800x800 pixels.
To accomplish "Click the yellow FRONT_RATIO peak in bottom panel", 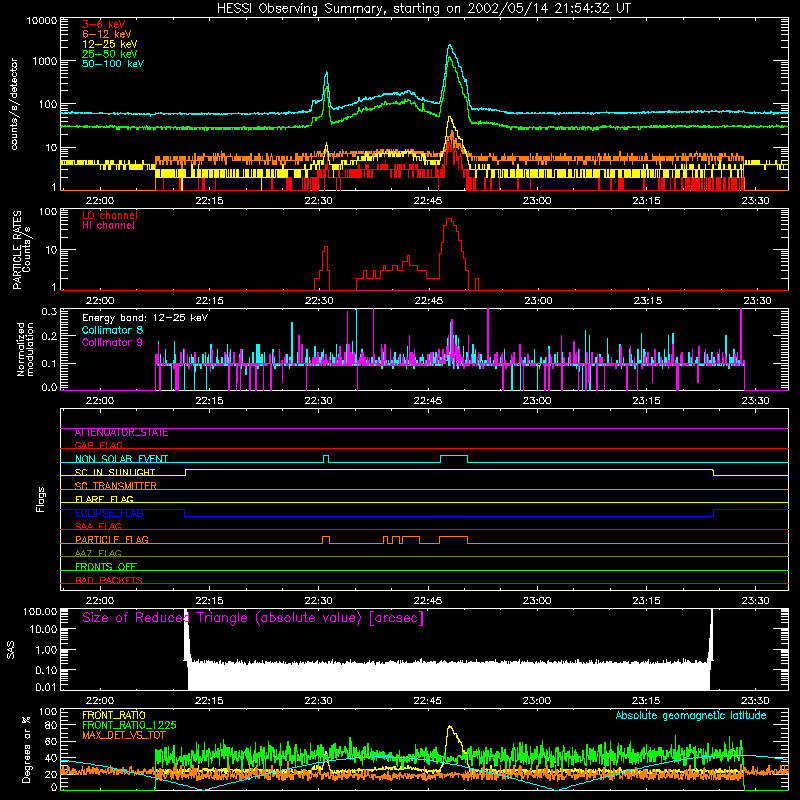I will coord(449,727).
